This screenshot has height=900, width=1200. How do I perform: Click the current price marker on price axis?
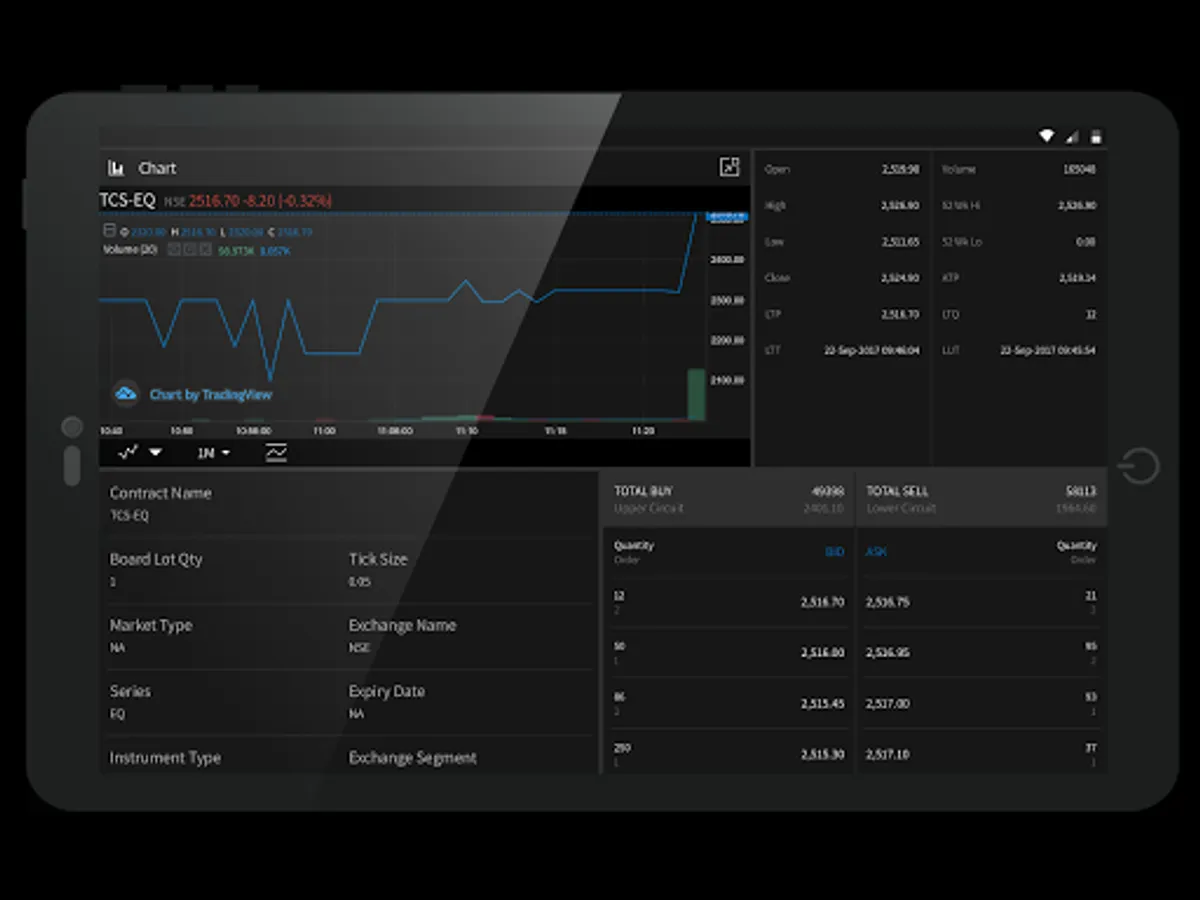point(726,216)
